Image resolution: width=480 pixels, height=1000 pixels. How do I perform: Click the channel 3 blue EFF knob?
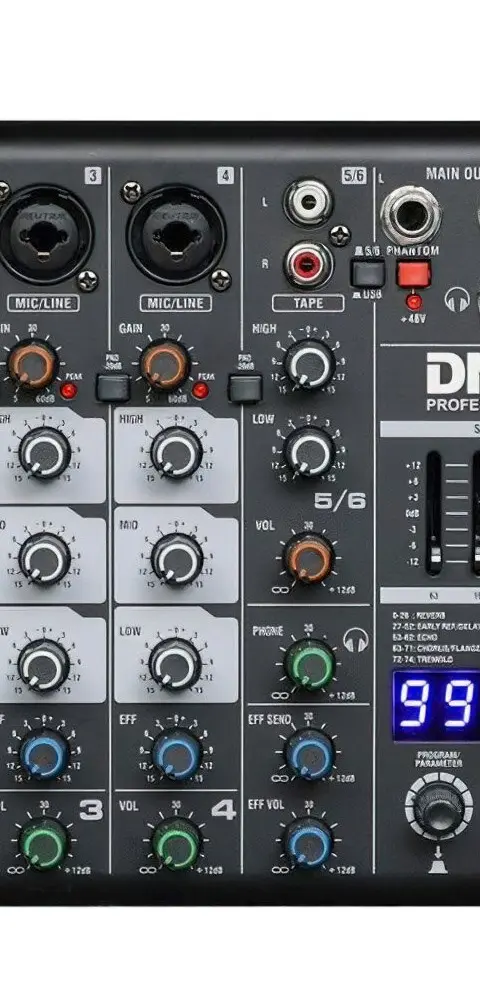pyautogui.click(x=45, y=754)
